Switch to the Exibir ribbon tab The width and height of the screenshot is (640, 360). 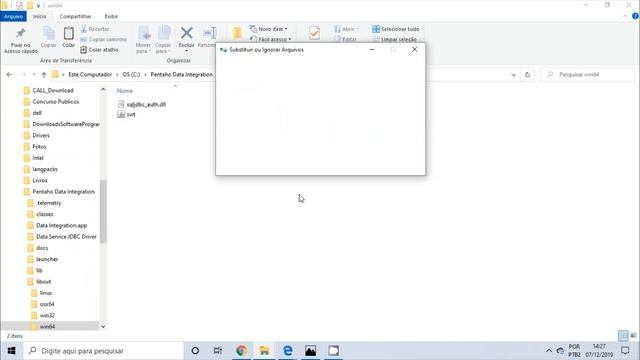111,16
